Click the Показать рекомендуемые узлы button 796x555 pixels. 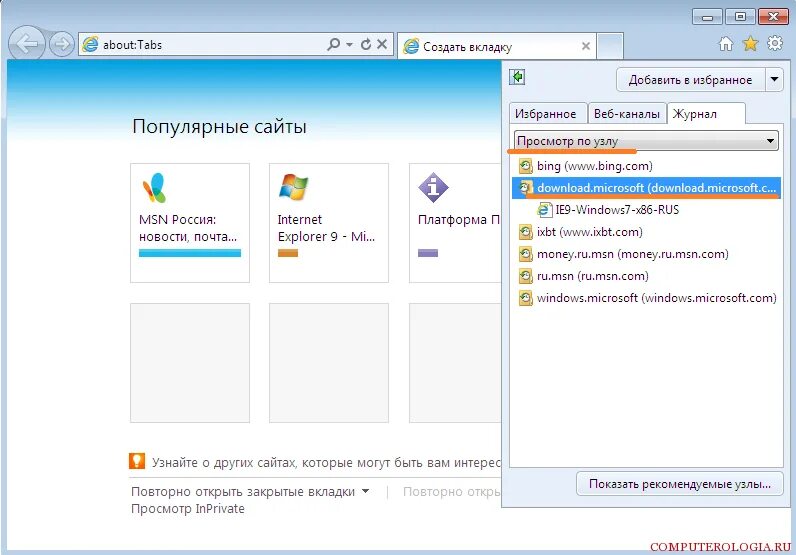click(680, 484)
